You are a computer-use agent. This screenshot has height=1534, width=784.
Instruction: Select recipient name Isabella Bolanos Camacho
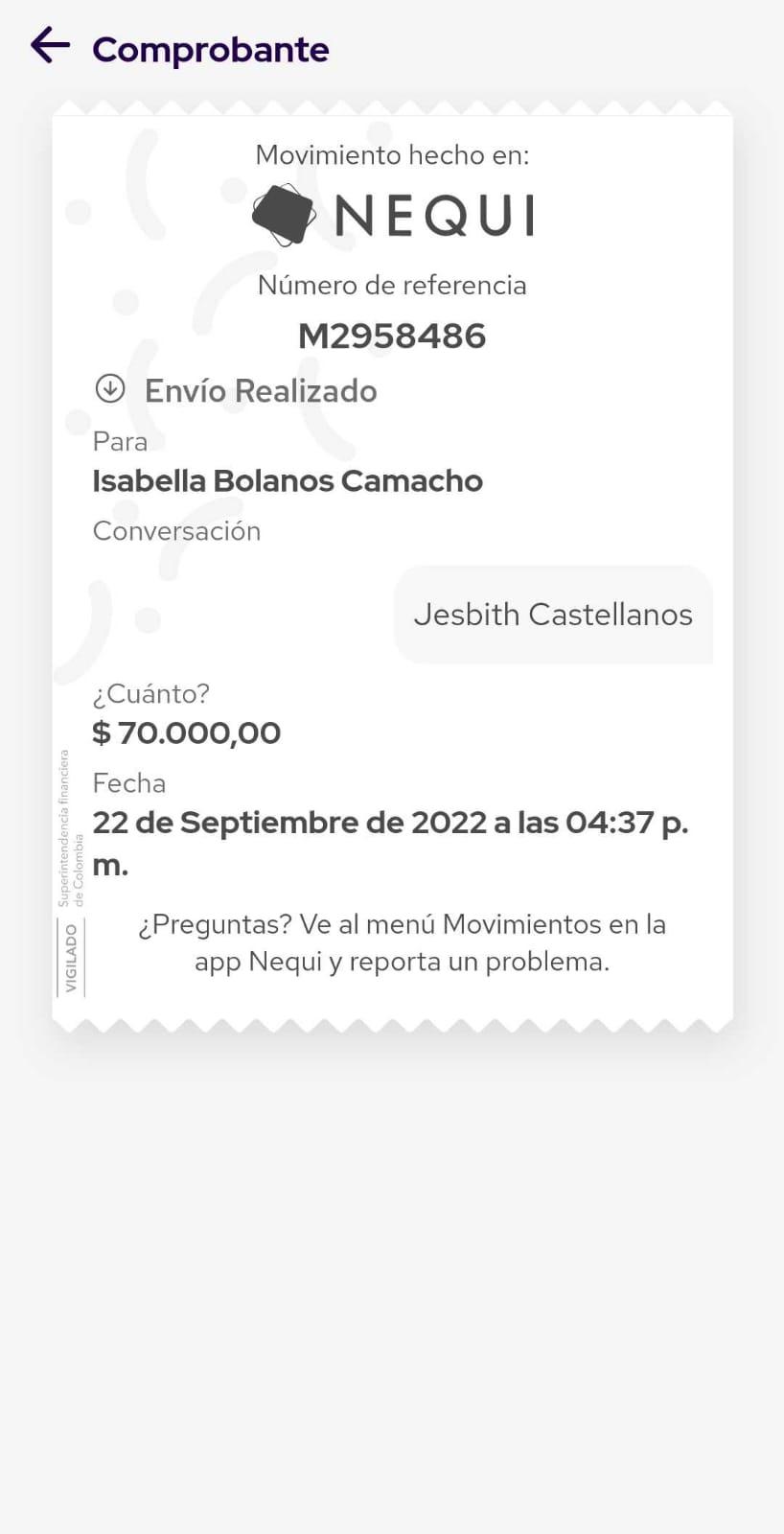tap(288, 480)
